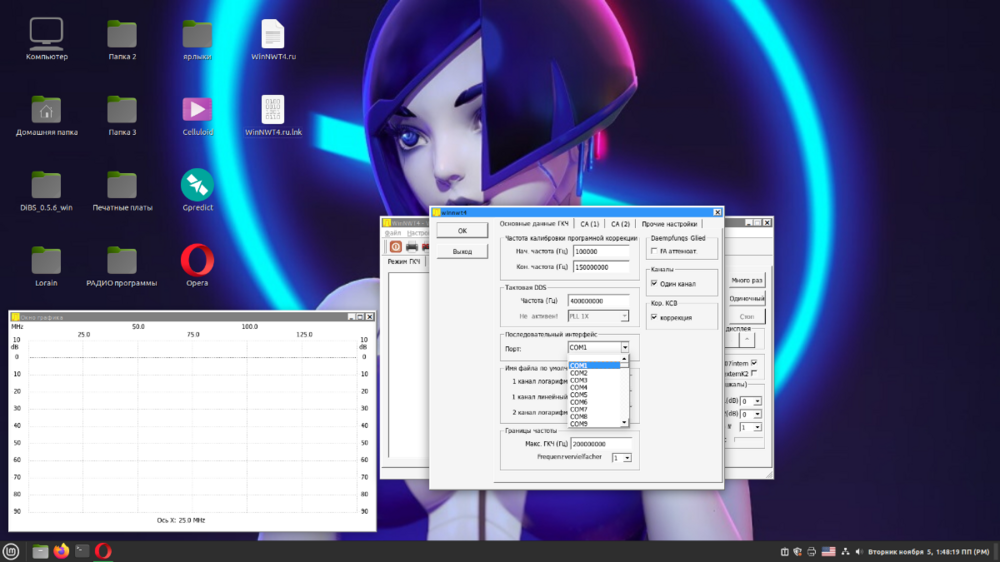Open the Файл menu in WinNWT4 window
Viewport: 1000px width, 562px height.
point(393,233)
